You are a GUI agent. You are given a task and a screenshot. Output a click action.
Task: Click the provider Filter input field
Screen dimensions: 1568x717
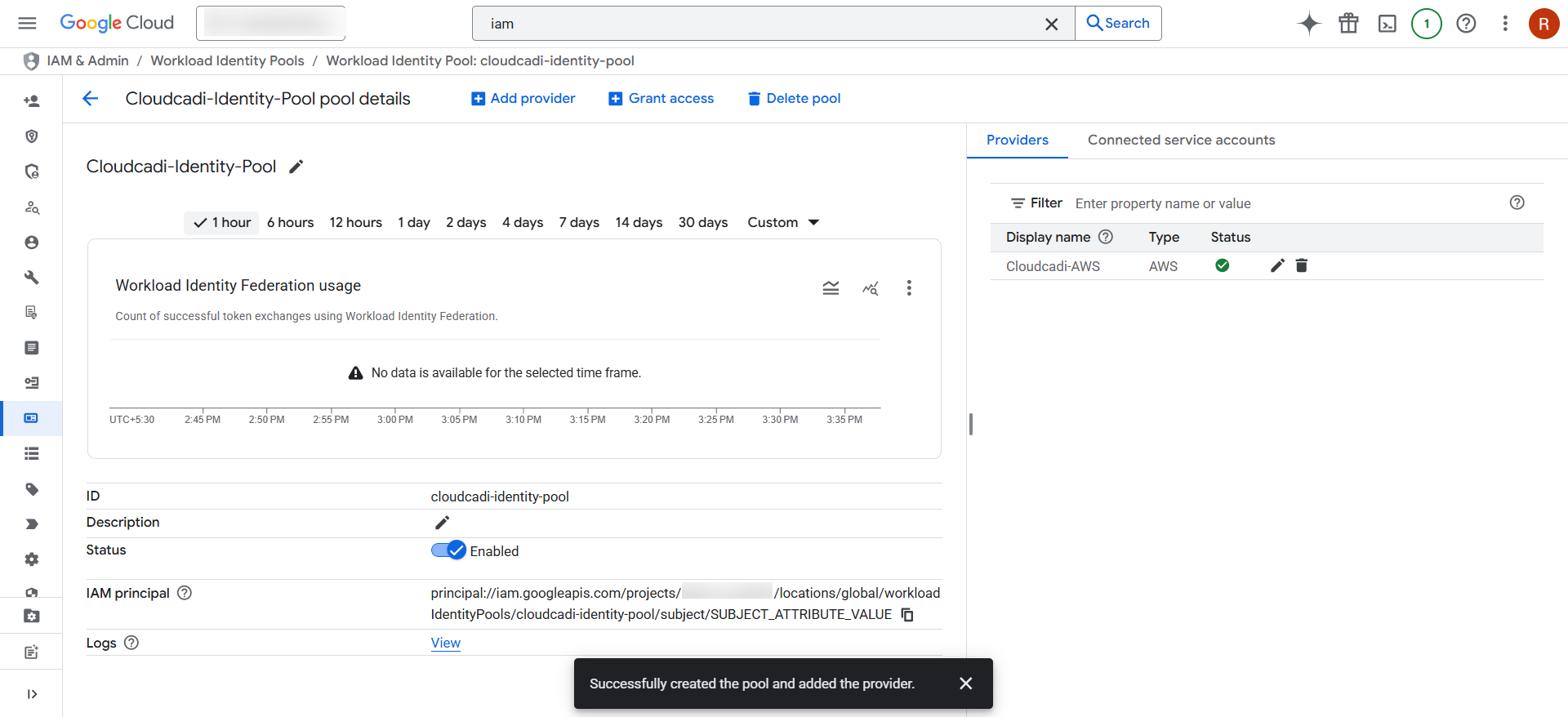(x=1282, y=203)
